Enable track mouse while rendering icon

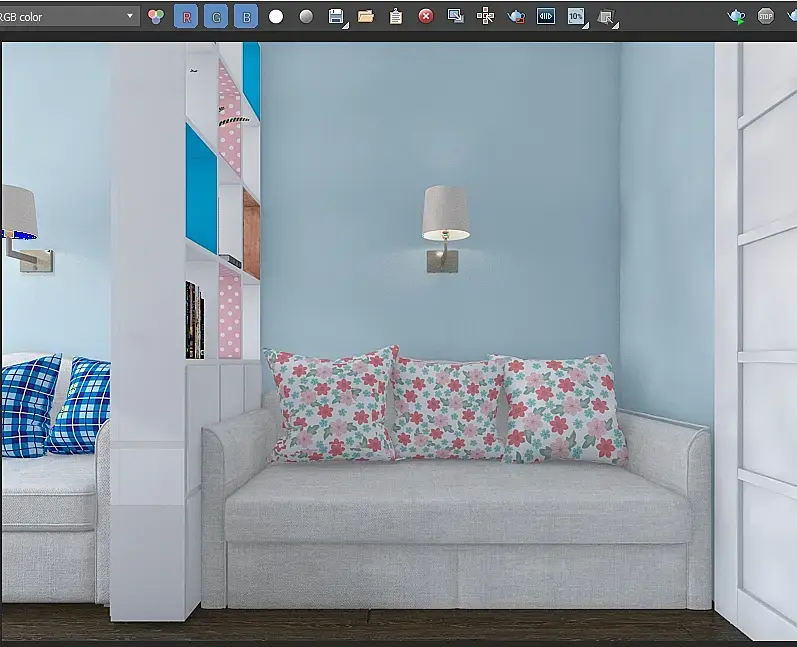click(x=485, y=17)
